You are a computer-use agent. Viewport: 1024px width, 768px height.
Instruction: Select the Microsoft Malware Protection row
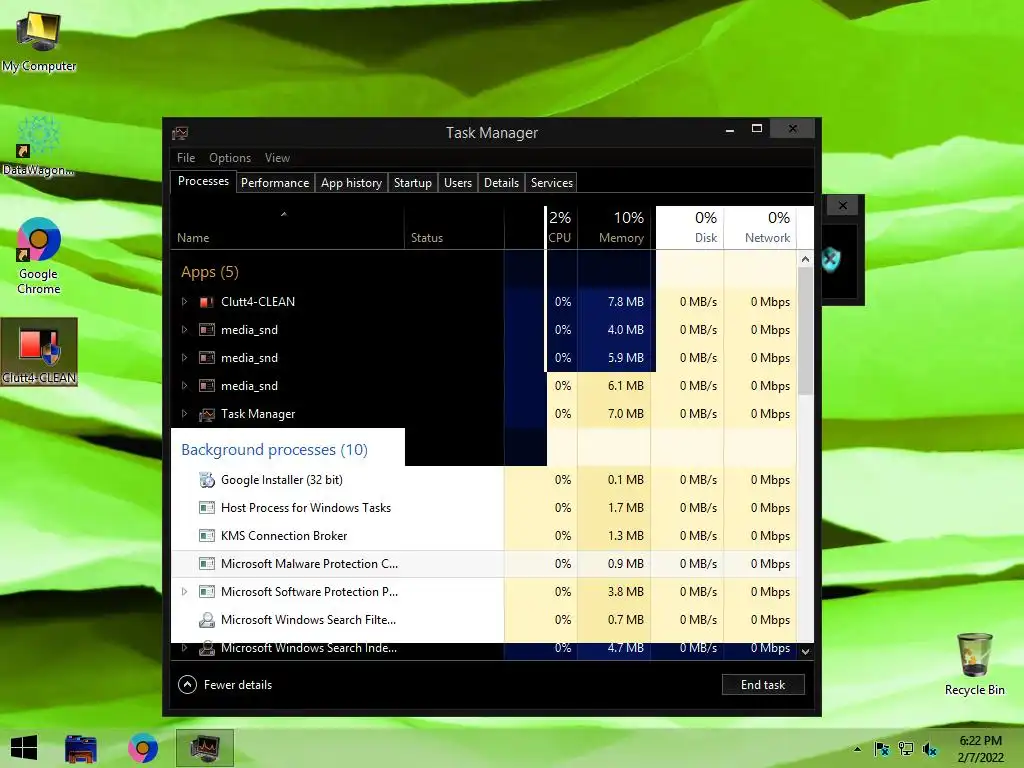[x=484, y=564]
